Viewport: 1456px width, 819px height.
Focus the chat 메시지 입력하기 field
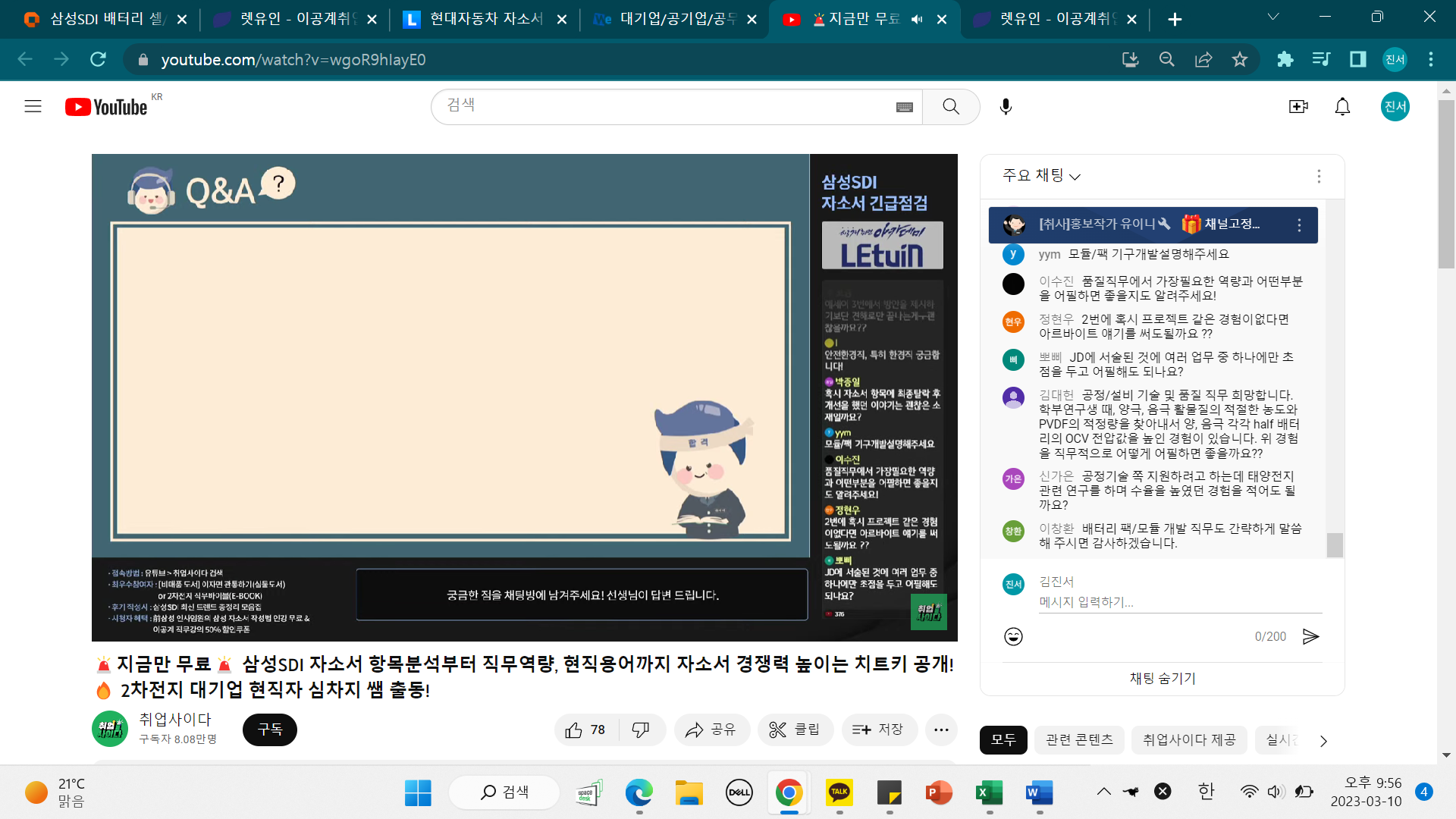pyautogui.click(x=1180, y=602)
